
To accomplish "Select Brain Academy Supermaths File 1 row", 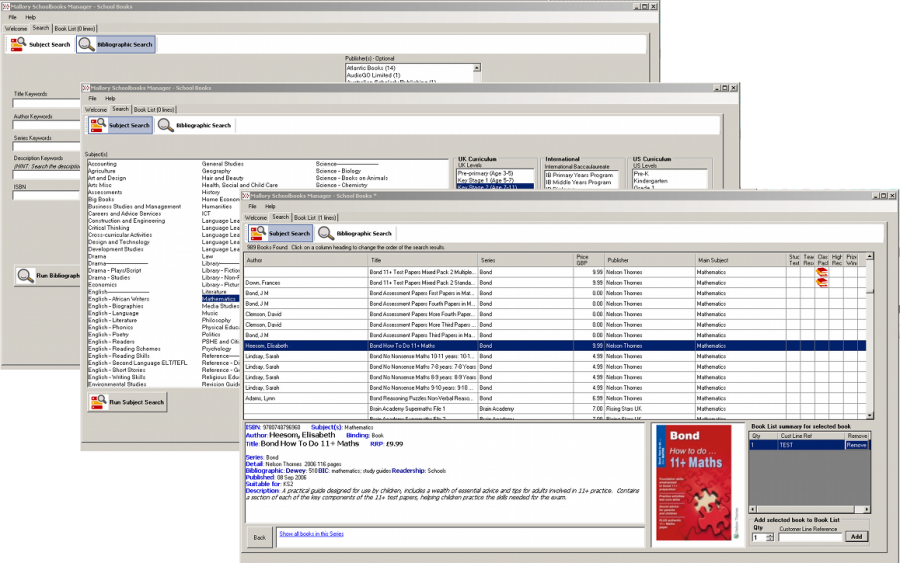I will click(x=554, y=409).
